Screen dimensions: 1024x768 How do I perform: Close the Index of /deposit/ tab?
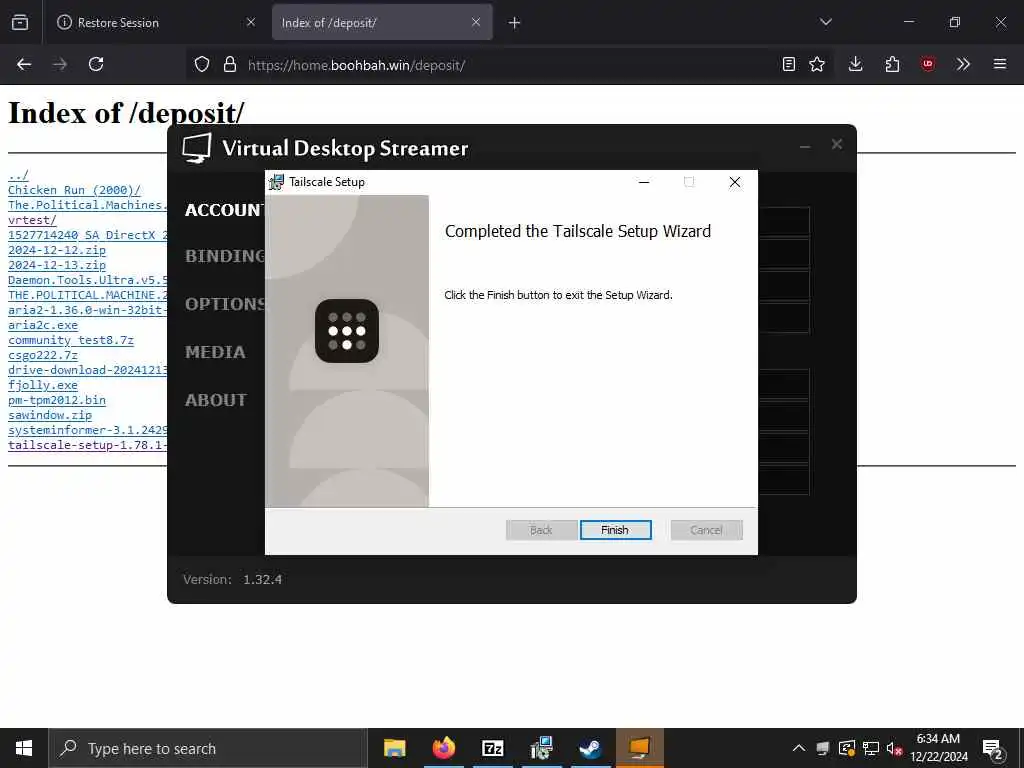(x=476, y=22)
